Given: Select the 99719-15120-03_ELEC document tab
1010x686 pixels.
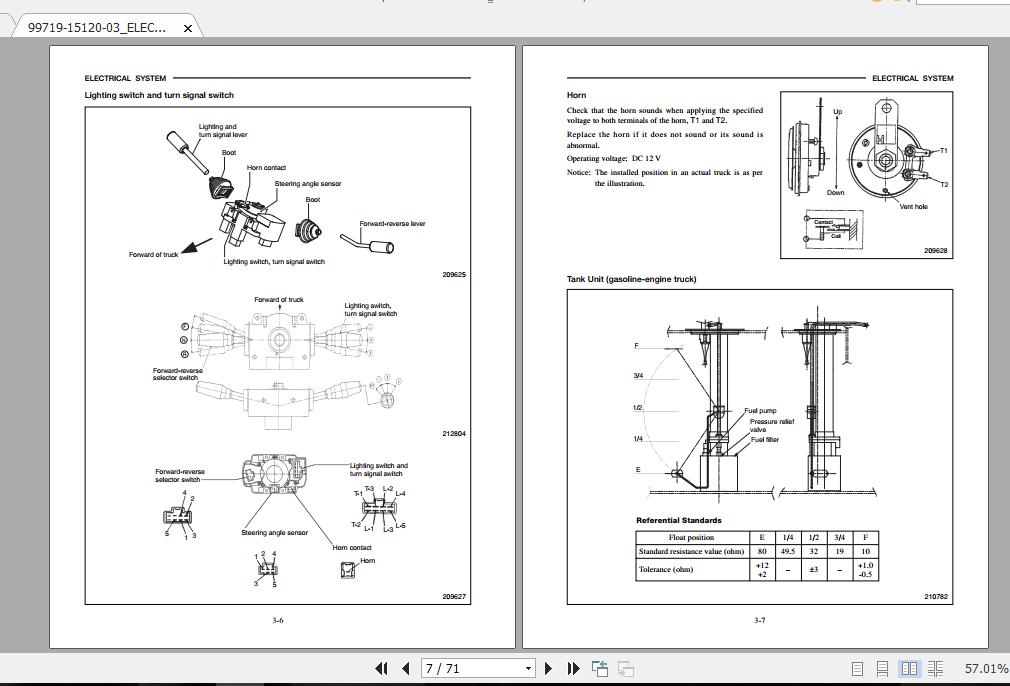Looking at the screenshot, I should coord(95,29).
